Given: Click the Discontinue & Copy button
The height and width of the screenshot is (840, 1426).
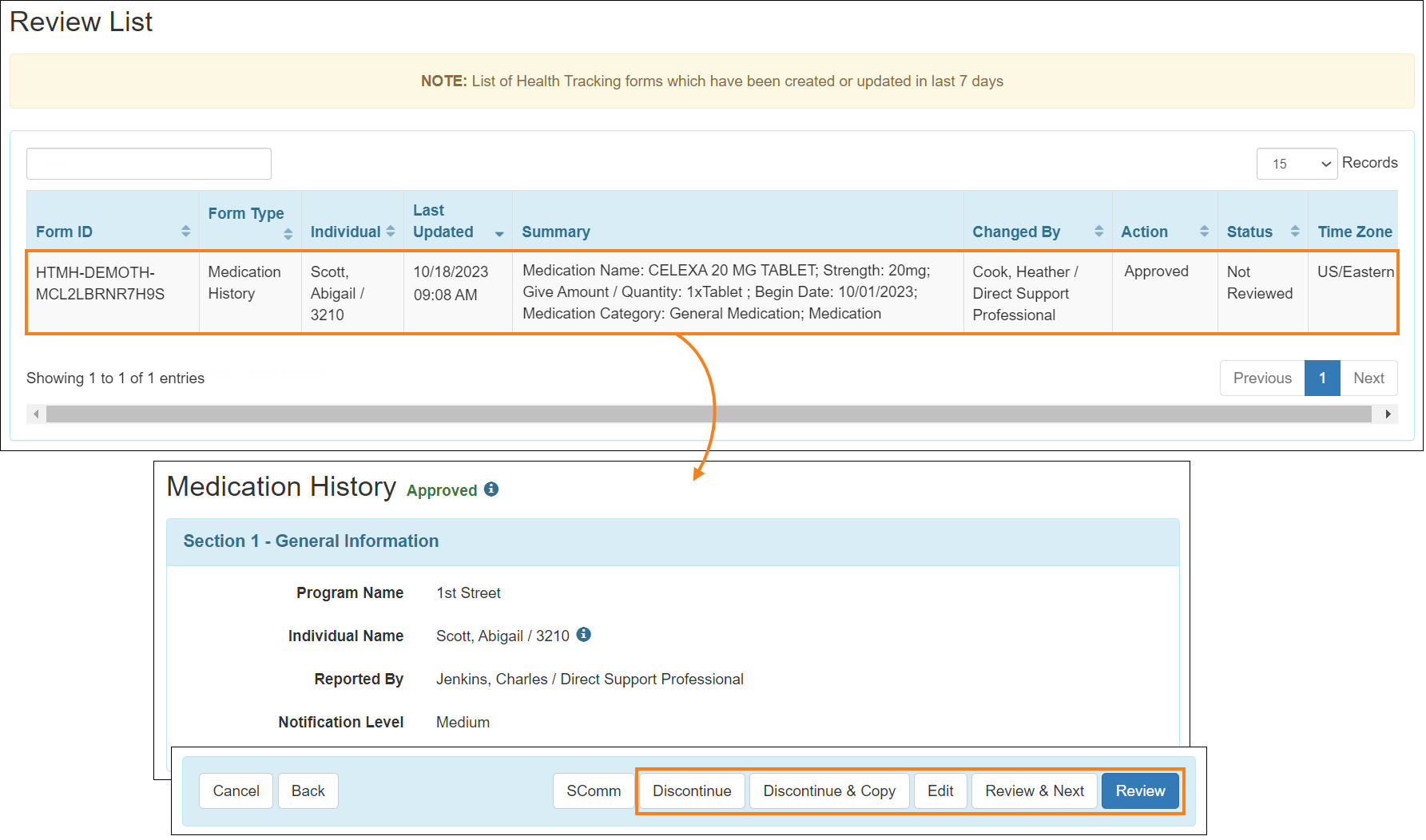Looking at the screenshot, I should point(829,790).
